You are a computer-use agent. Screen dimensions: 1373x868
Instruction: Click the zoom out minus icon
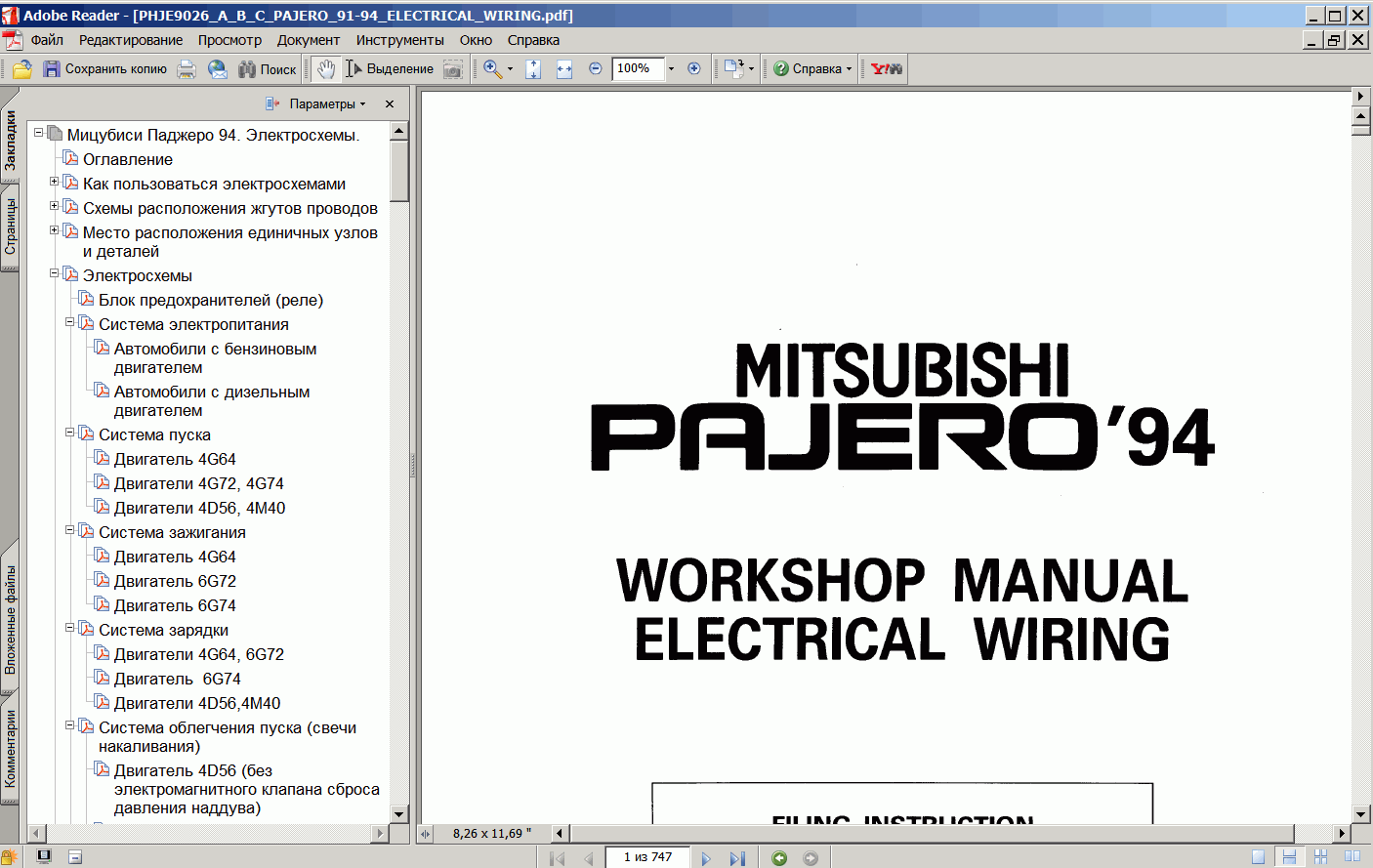click(596, 69)
